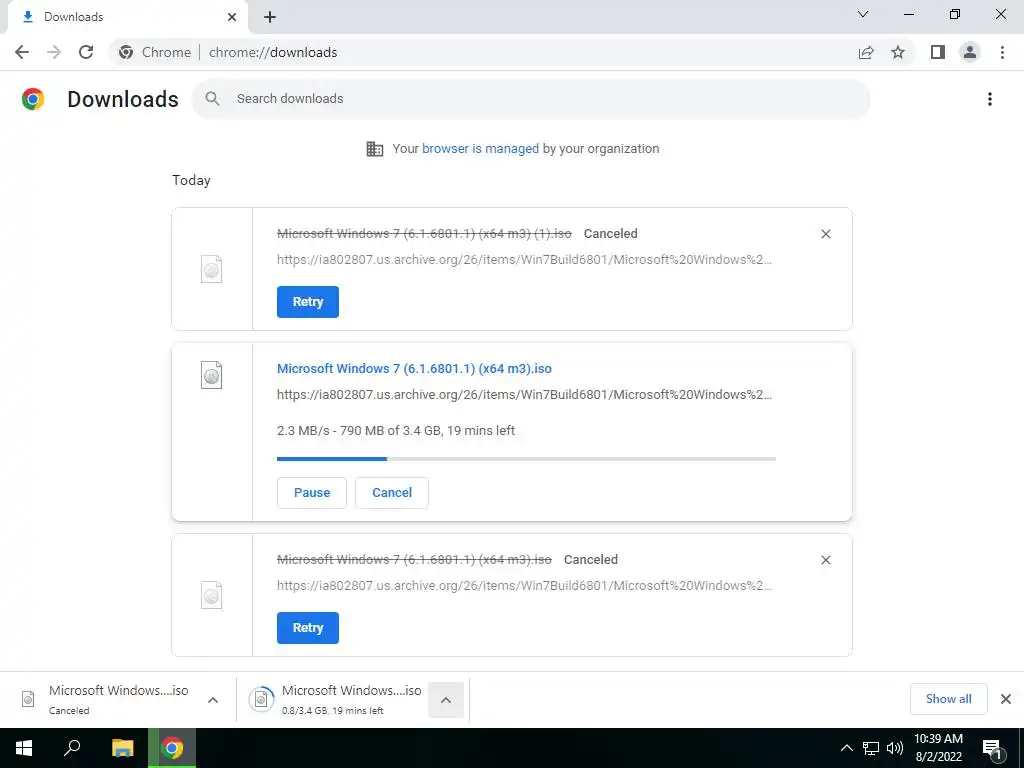Click file icon of bottom canceled download
The width and height of the screenshot is (1024, 768).
(212, 595)
